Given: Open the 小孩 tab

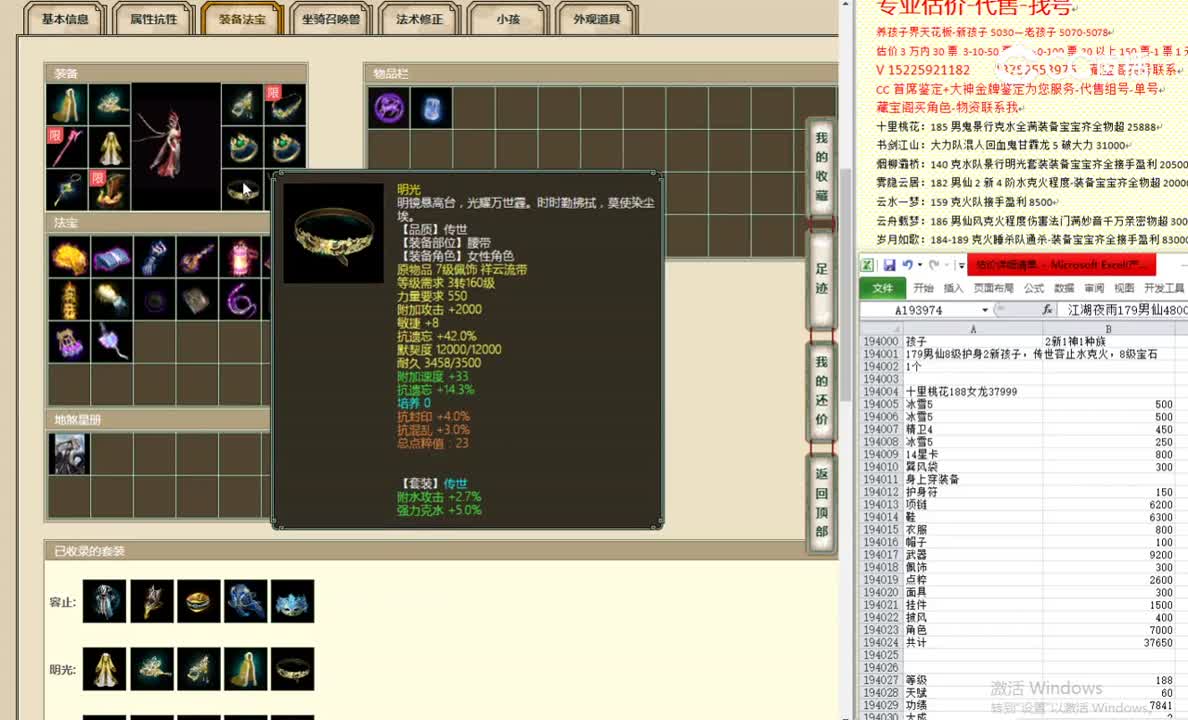Looking at the screenshot, I should [x=508, y=19].
